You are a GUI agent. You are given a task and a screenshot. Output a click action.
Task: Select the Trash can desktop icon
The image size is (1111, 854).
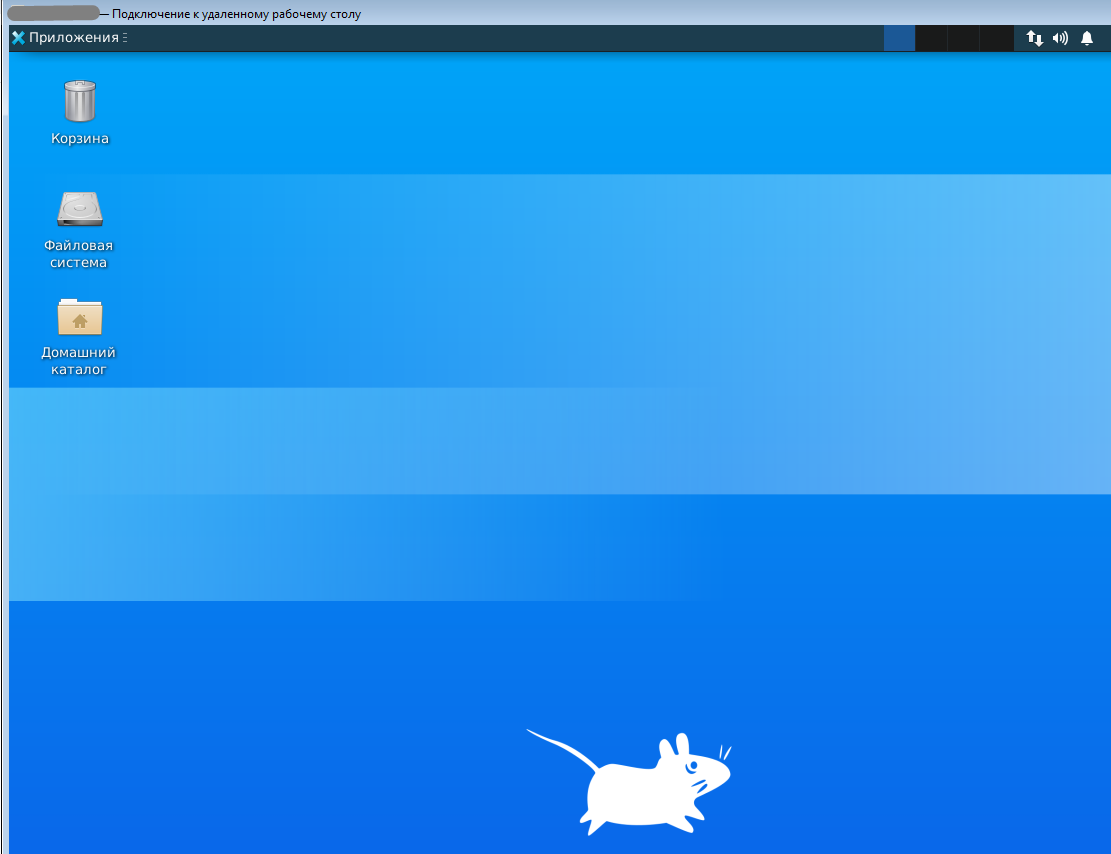click(80, 101)
